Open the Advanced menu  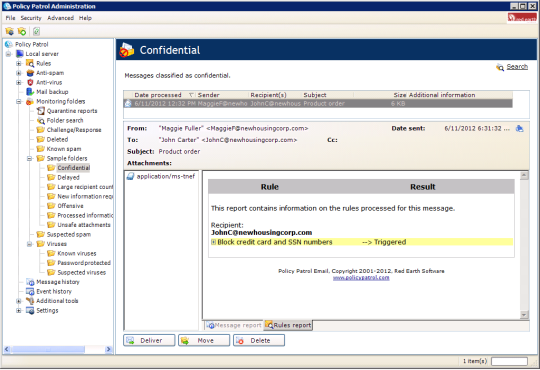pyautogui.click(x=61, y=18)
